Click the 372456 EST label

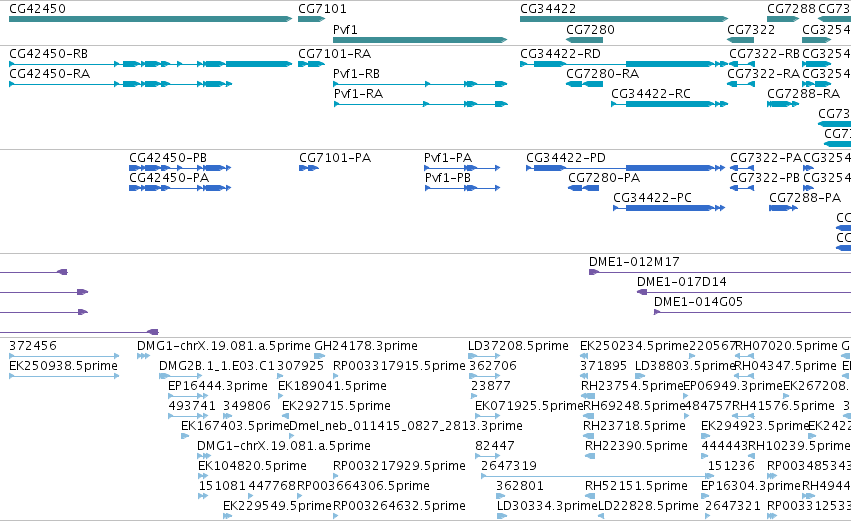tap(33, 346)
